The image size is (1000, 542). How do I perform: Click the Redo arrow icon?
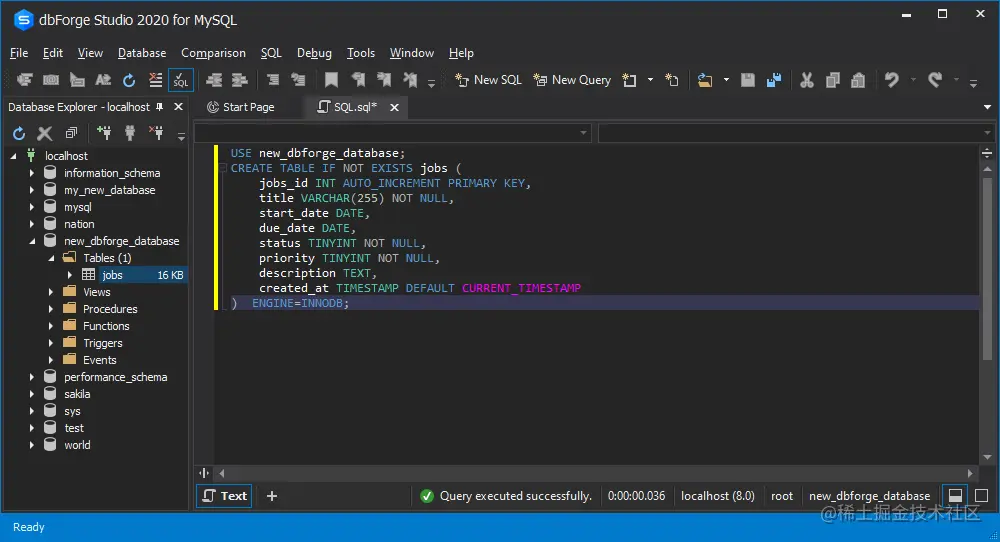(x=935, y=80)
